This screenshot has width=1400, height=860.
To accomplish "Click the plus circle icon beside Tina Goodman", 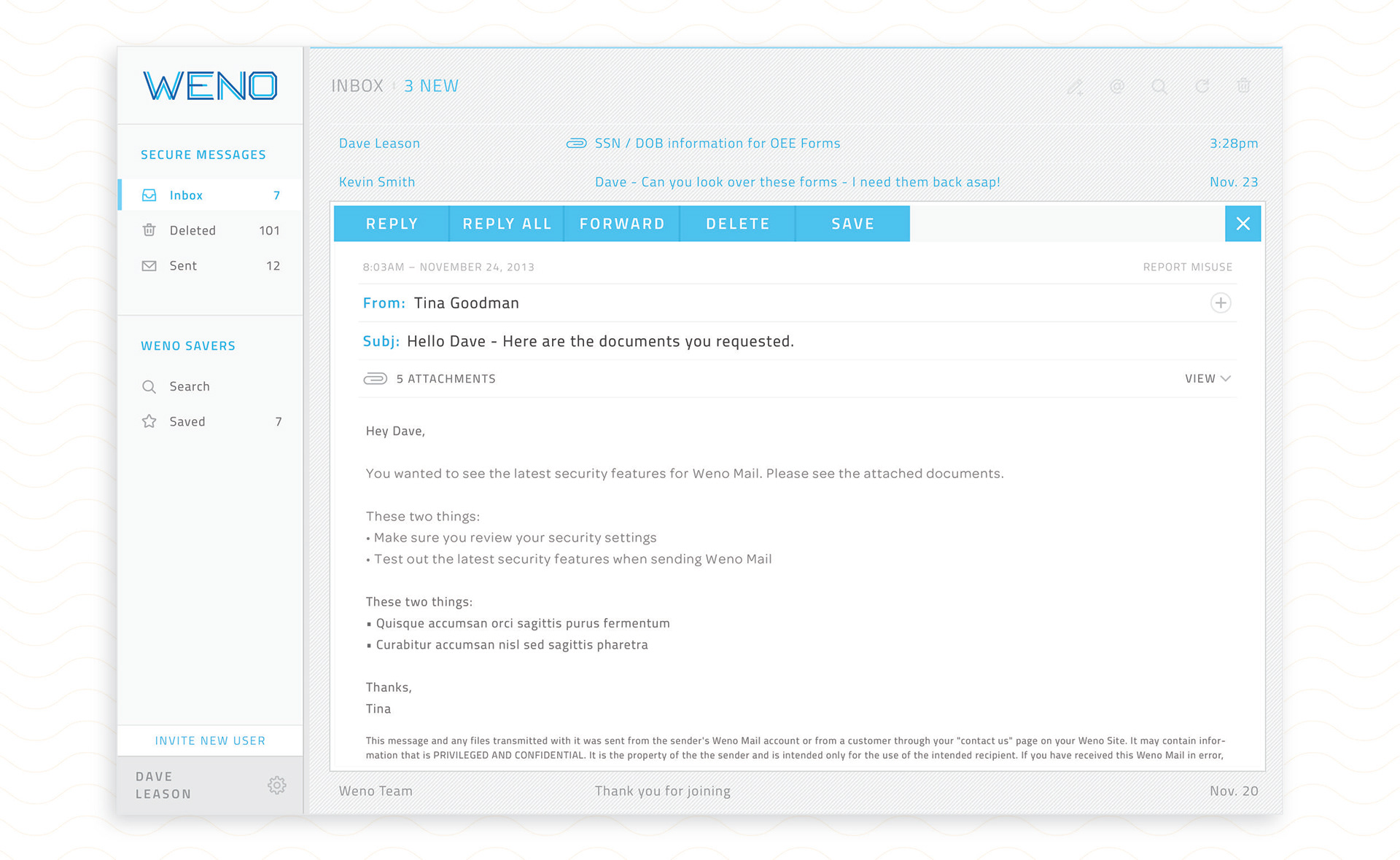I will click(1221, 302).
